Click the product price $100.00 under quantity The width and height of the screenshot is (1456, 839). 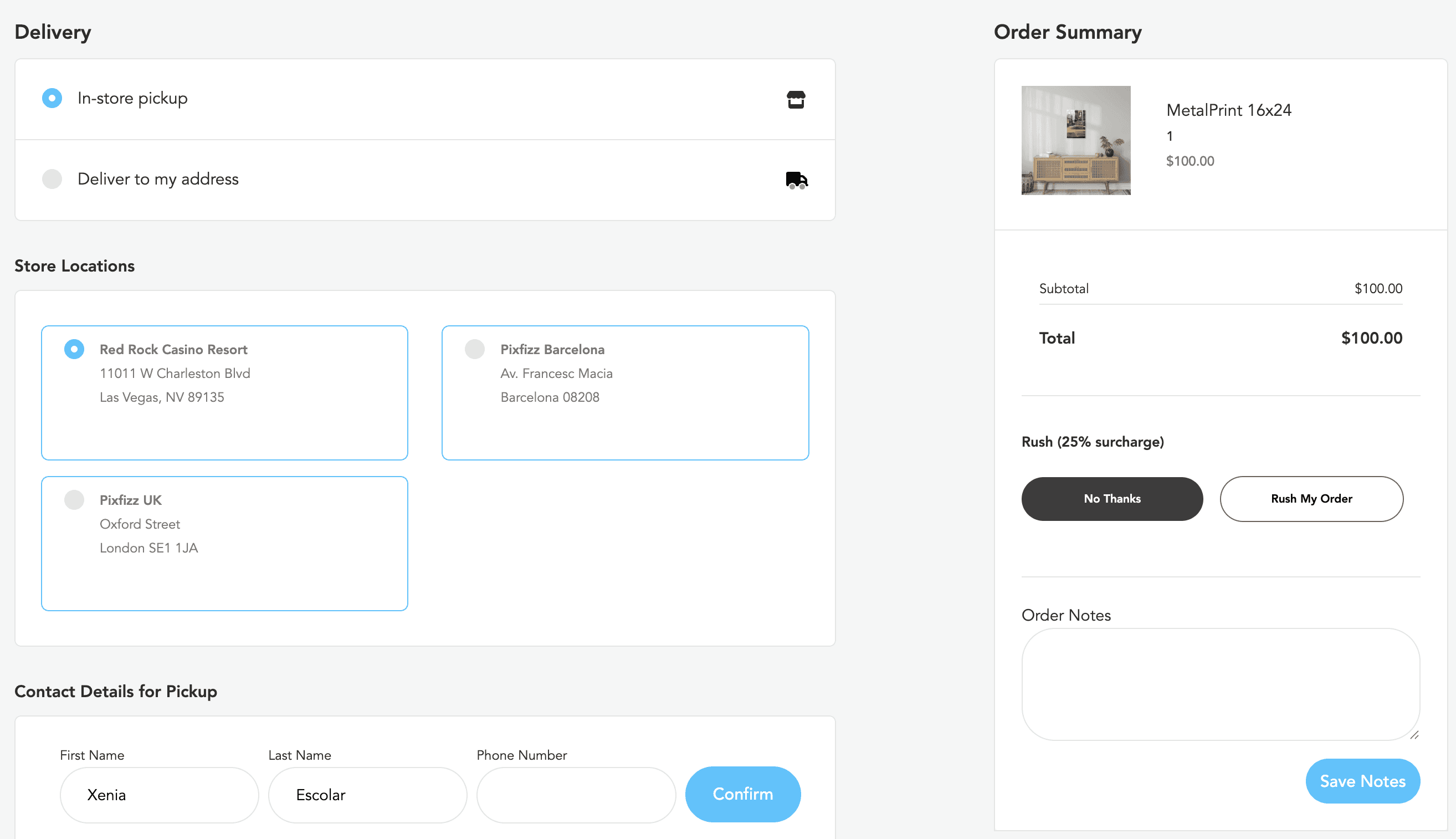click(1190, 161)
